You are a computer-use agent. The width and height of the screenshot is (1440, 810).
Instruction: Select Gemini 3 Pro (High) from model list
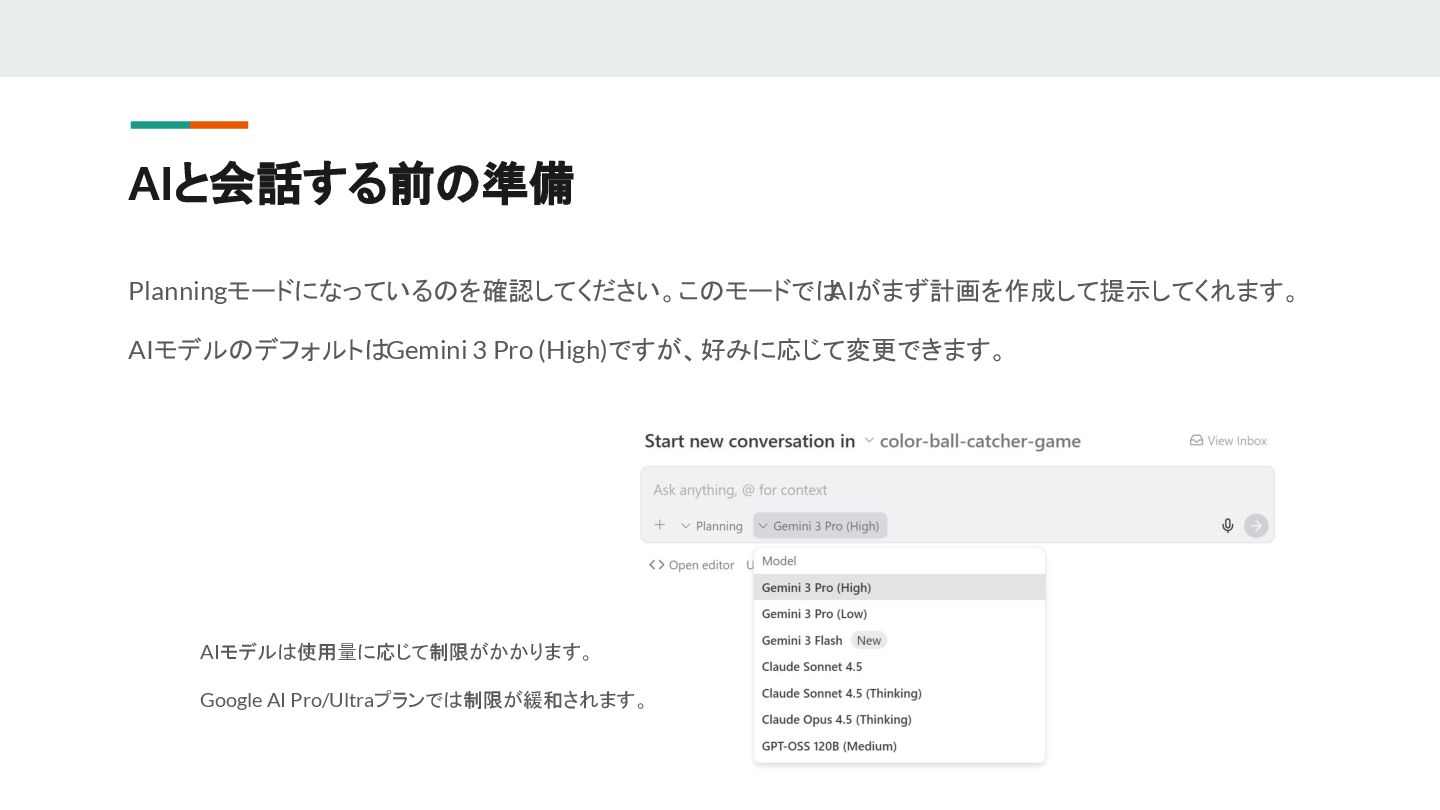point(899,587)
